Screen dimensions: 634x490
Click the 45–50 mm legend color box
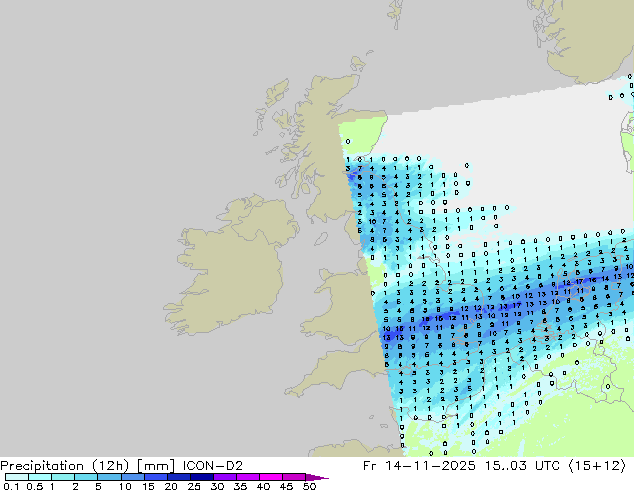tap(294, 477)
